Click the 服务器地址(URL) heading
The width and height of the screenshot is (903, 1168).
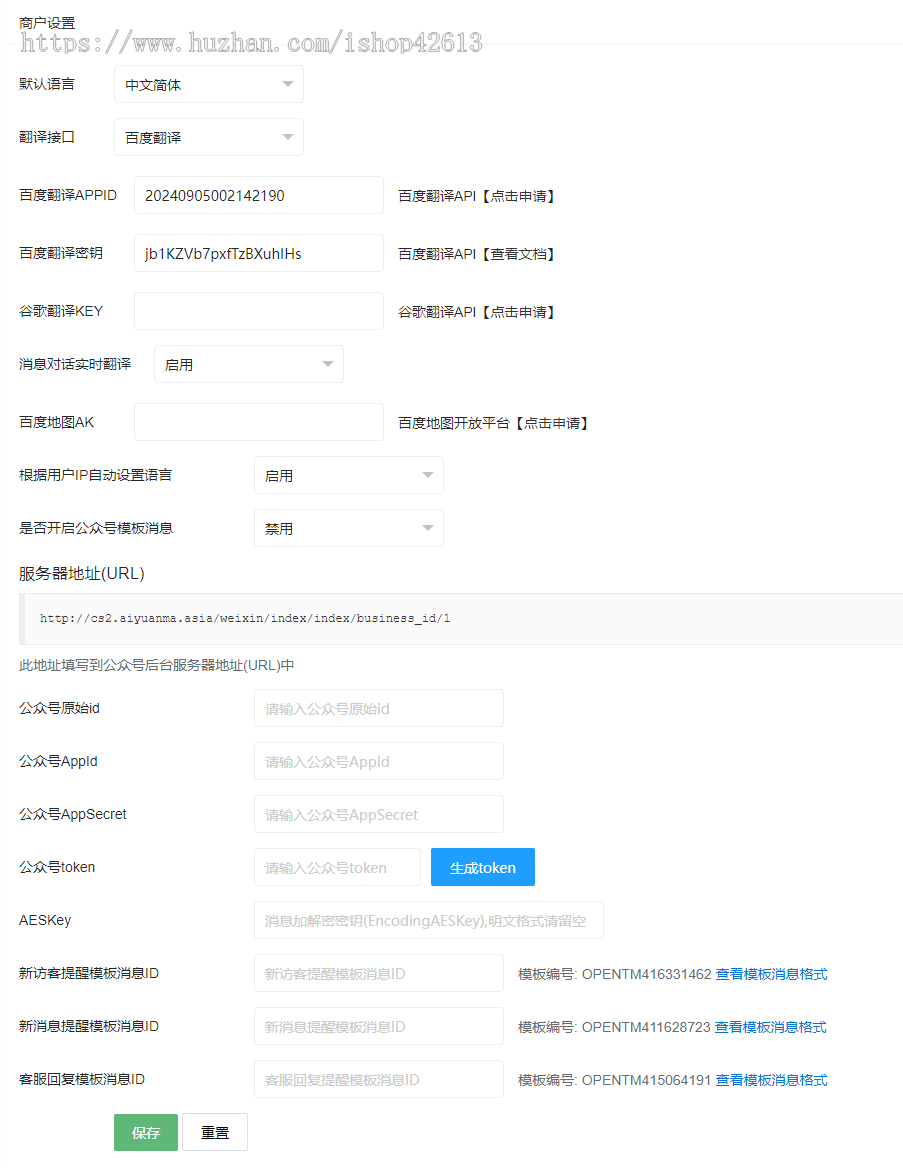82,574
